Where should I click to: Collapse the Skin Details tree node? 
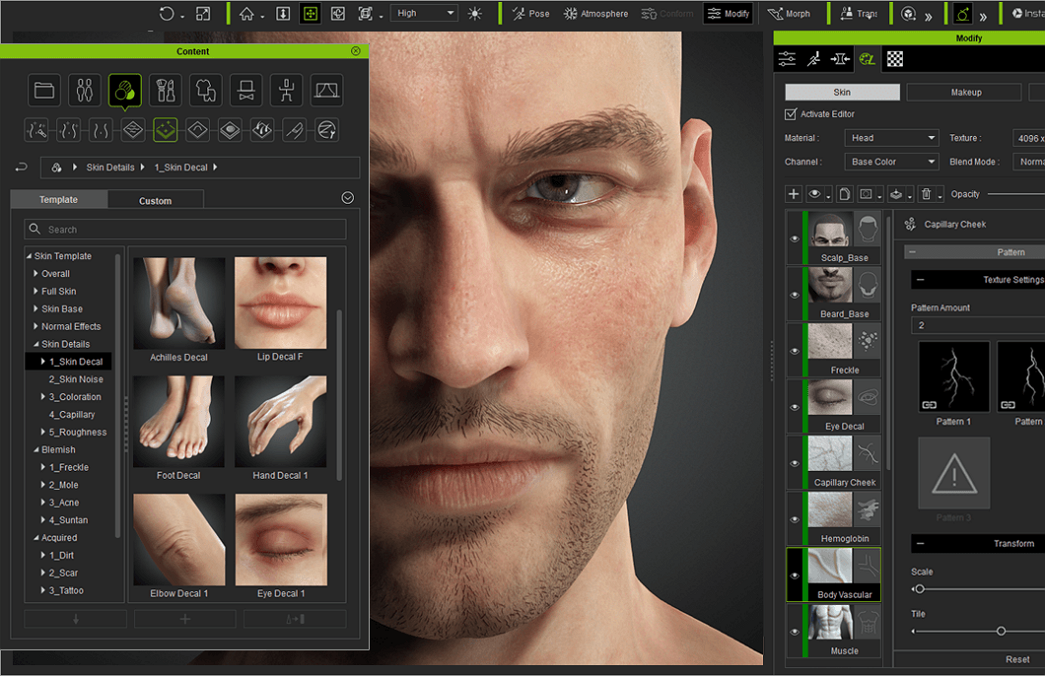[x=35, y=344]
